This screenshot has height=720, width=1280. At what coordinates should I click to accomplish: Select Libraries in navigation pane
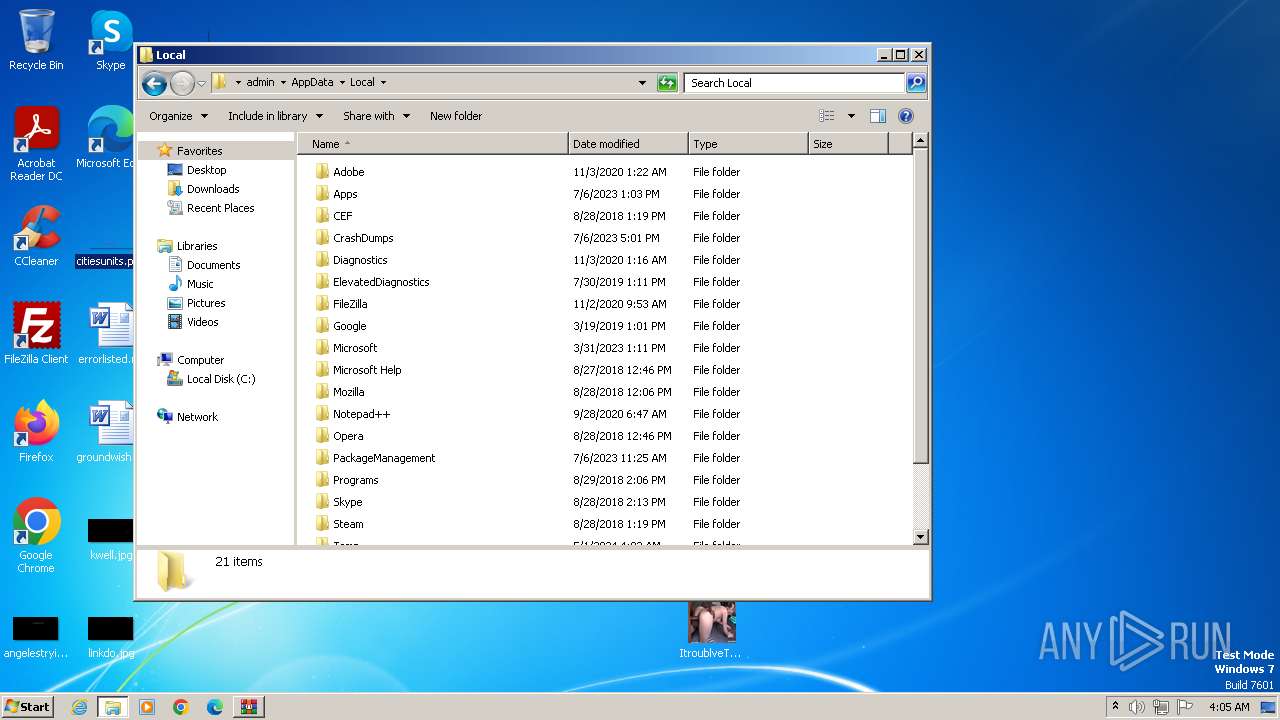pyautogui.click(x=197, y=246)
